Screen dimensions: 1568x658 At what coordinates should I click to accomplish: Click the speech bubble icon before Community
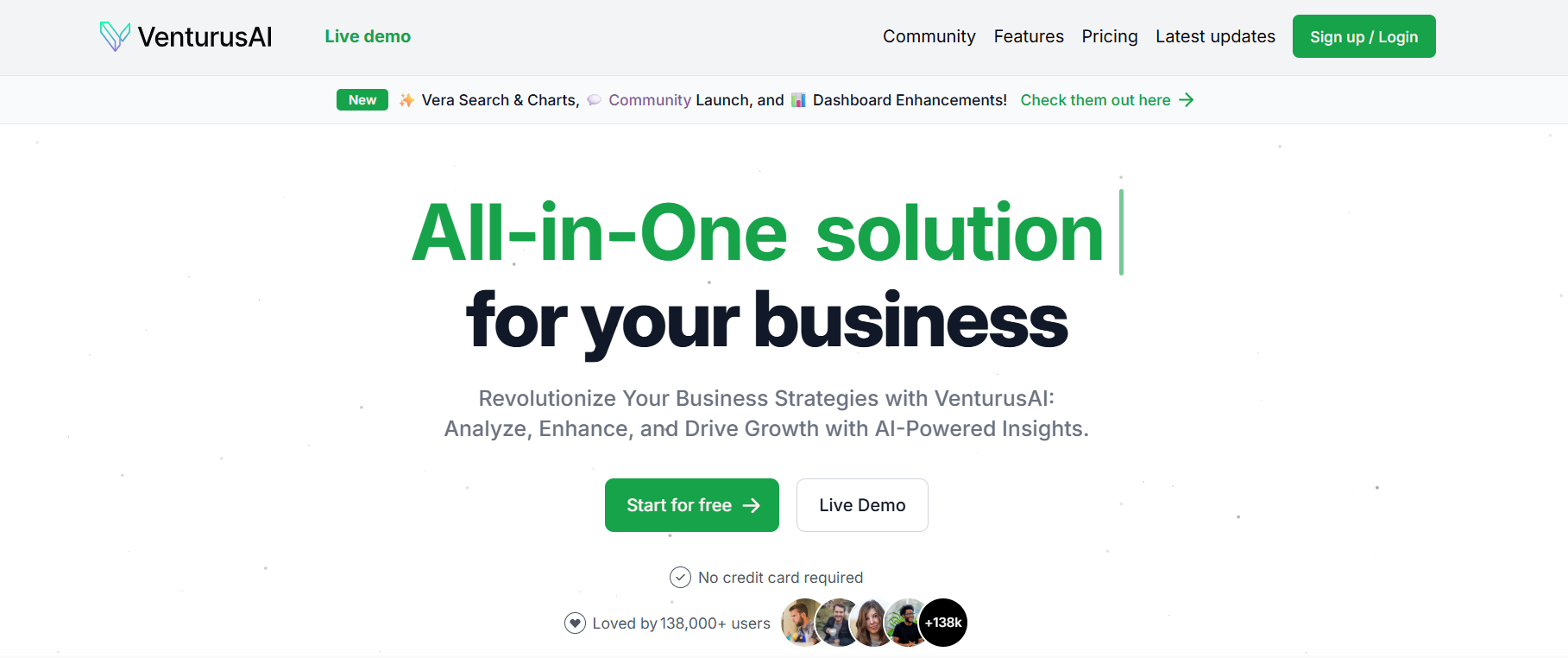(594, 100)
